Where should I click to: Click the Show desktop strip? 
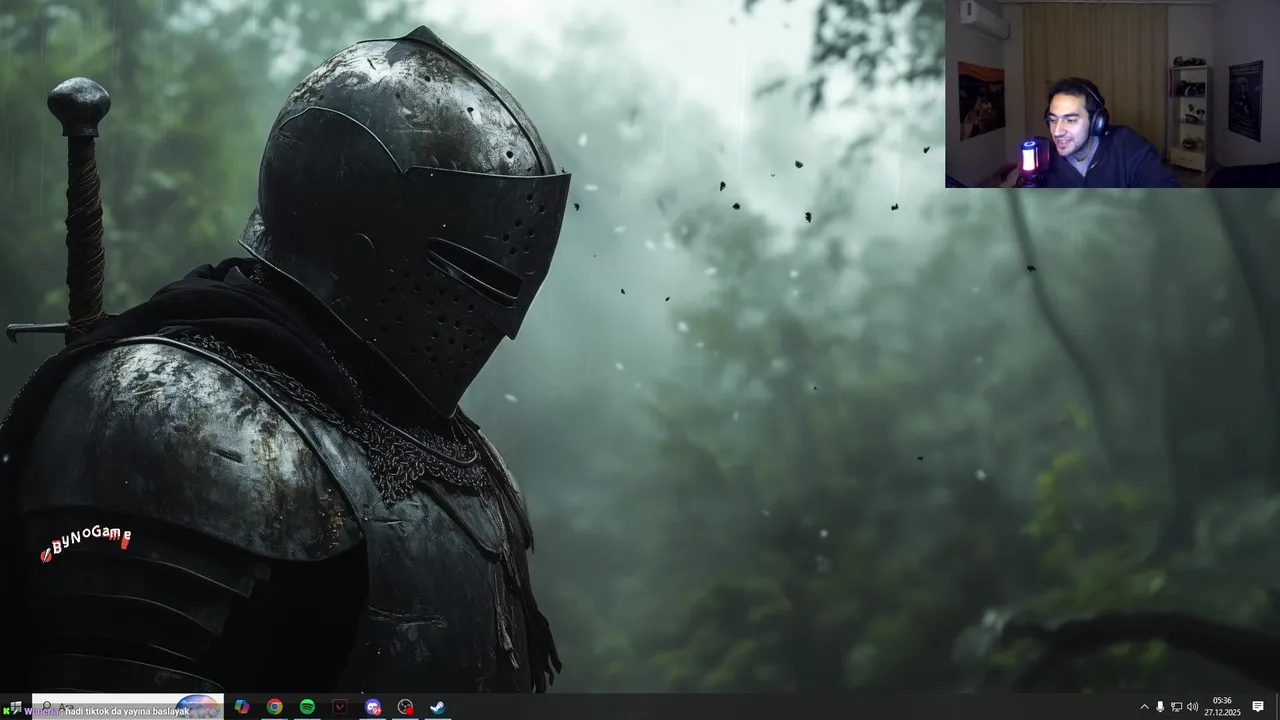click(1277, 707)
